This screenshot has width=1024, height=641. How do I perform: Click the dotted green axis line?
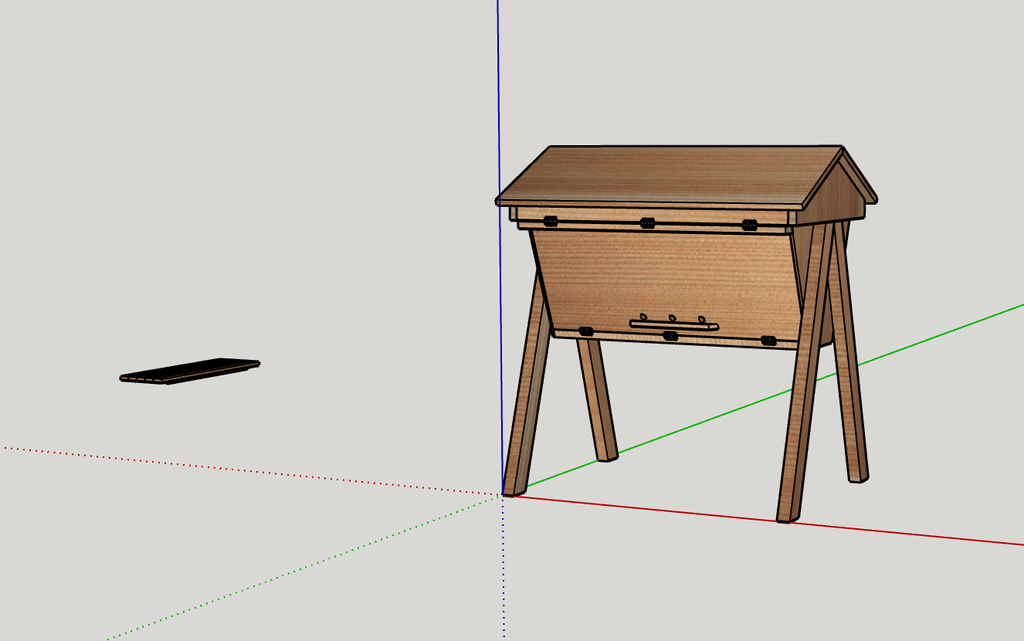[304, 568]
